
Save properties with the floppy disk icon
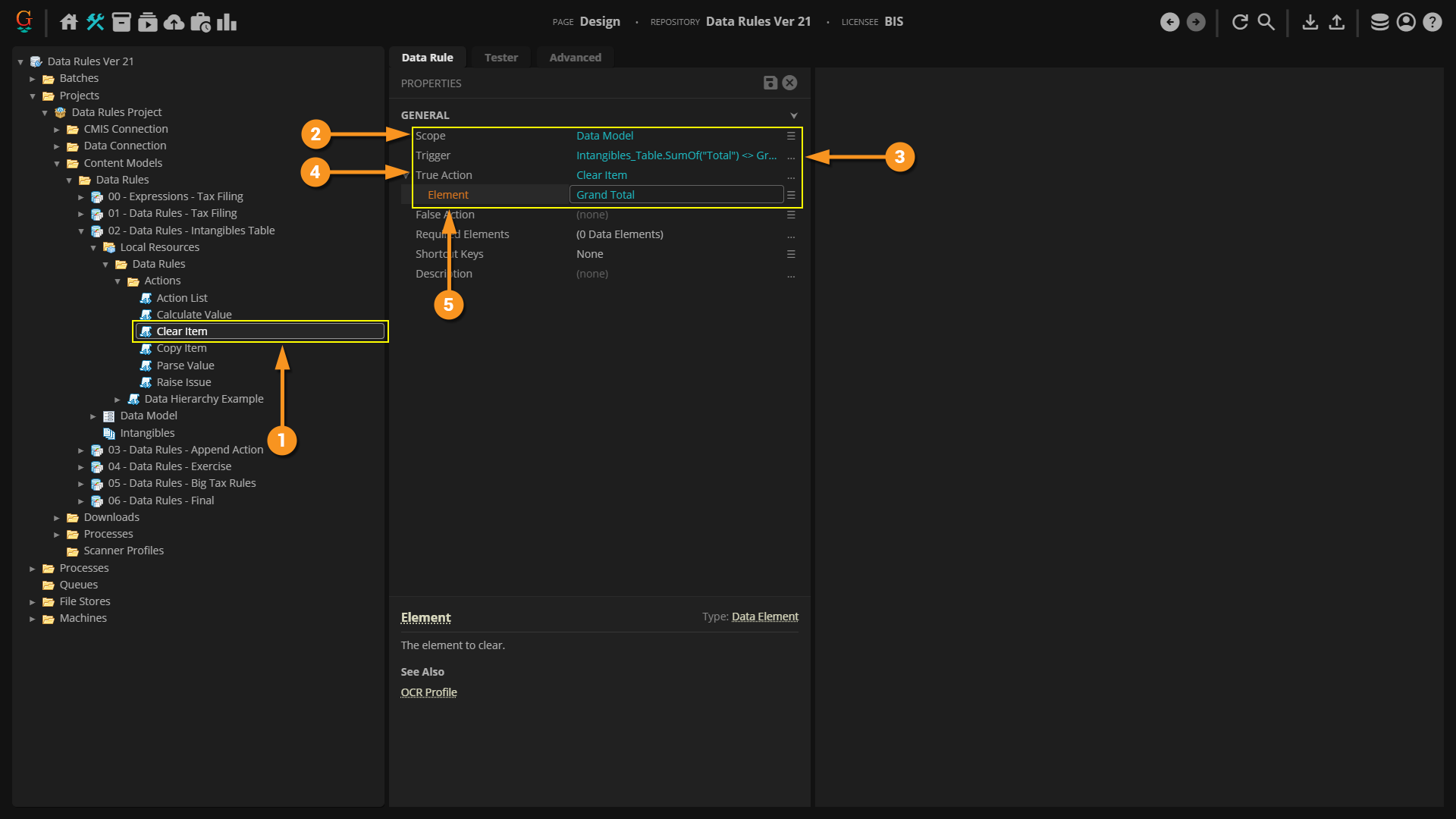(x=770, y=83)
